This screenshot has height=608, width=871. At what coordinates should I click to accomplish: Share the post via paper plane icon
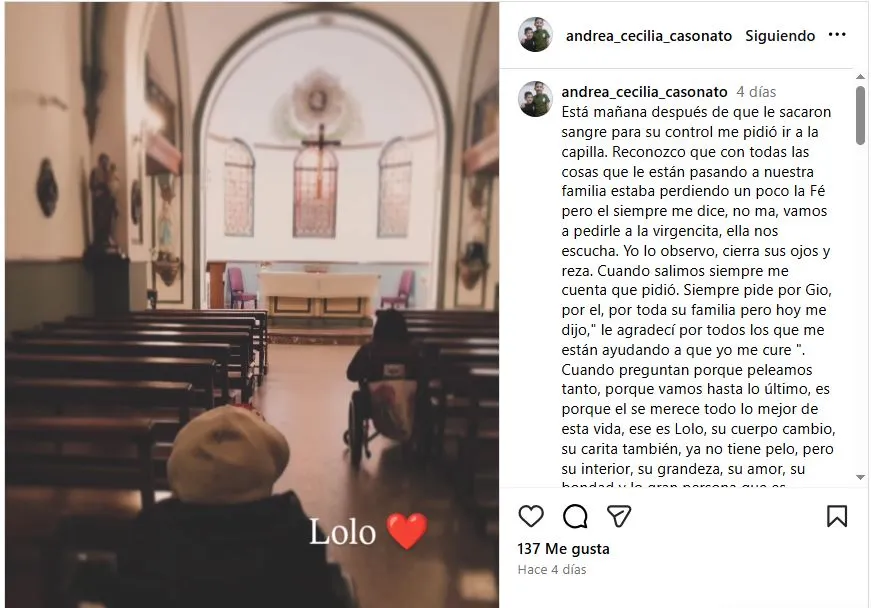tap(619, 516)
